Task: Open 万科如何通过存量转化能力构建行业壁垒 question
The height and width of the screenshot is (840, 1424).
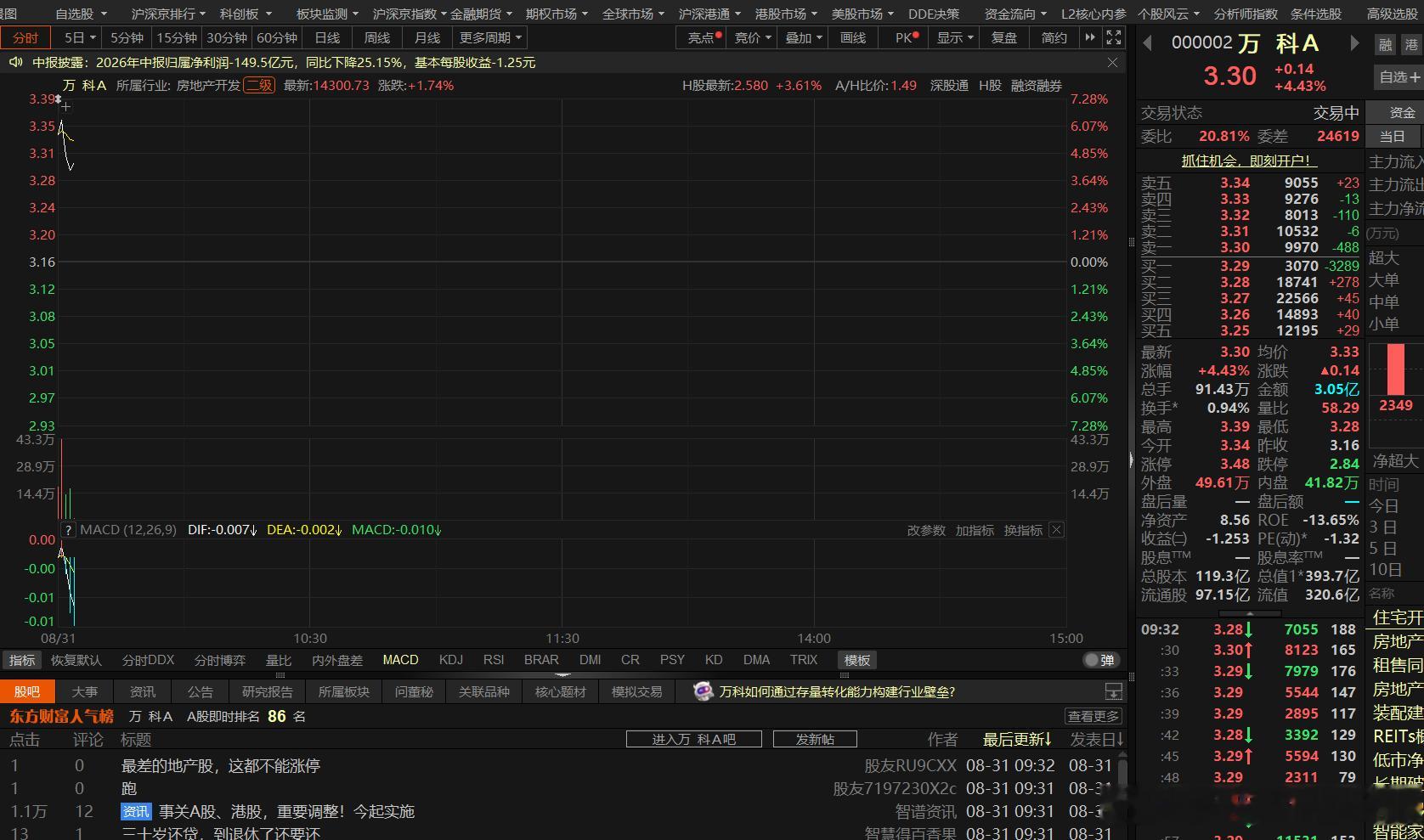Action: 837,691
